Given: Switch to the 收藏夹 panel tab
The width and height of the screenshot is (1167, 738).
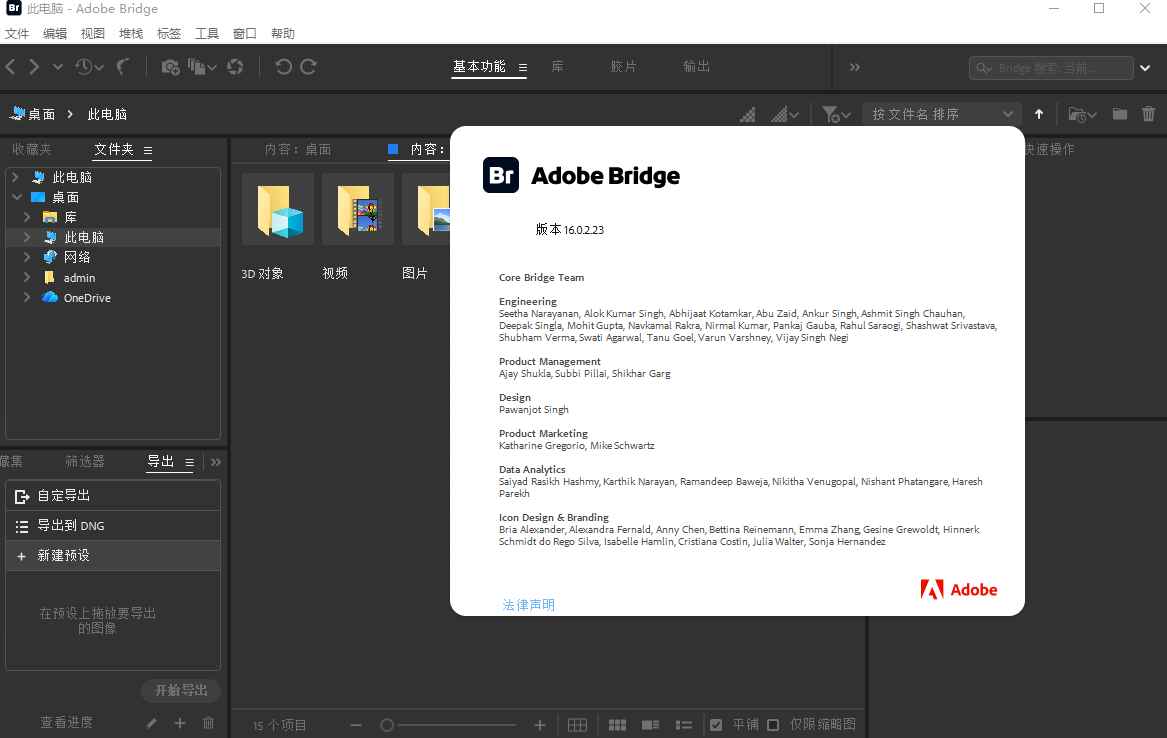Looking at the screenshot, I should [31, 150].
